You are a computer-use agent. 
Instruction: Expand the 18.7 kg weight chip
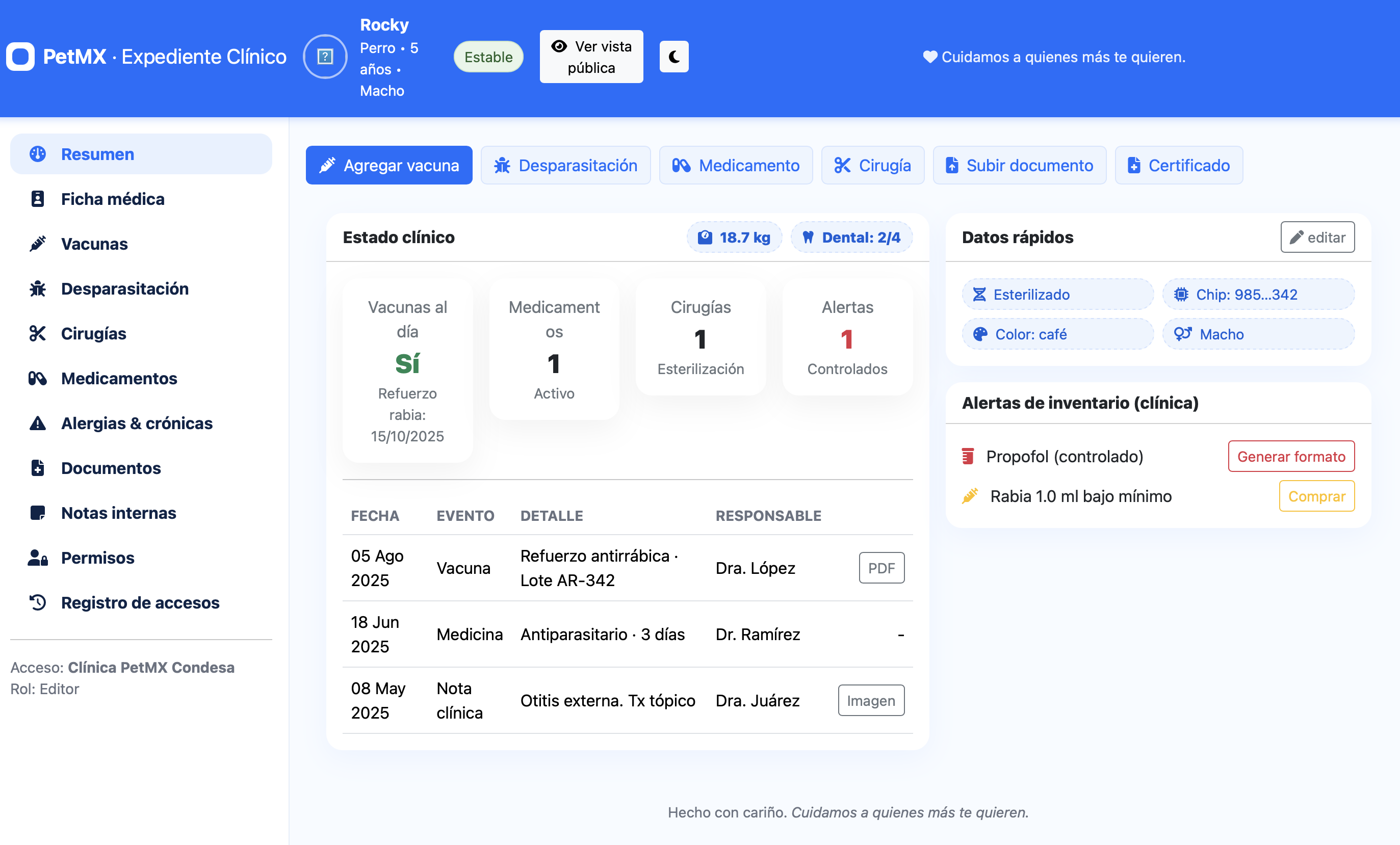734,237
